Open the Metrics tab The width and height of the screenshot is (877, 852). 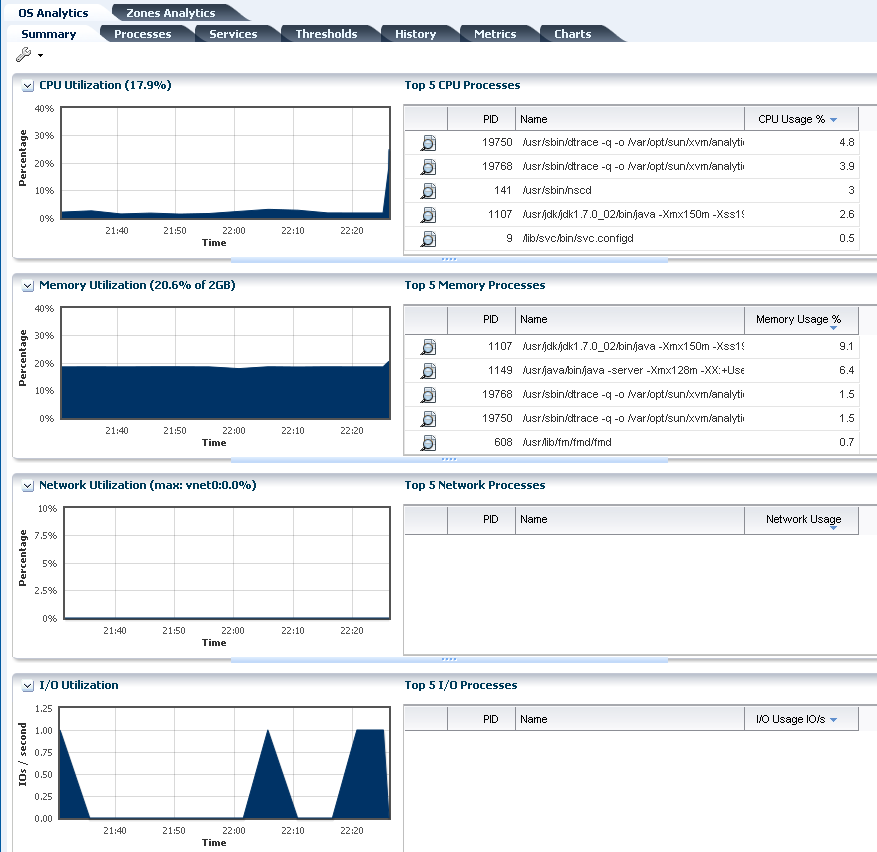[495, 34]
